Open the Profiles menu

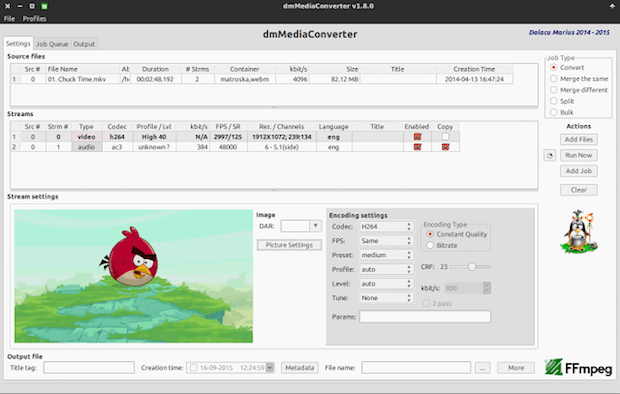coord(34,19)
